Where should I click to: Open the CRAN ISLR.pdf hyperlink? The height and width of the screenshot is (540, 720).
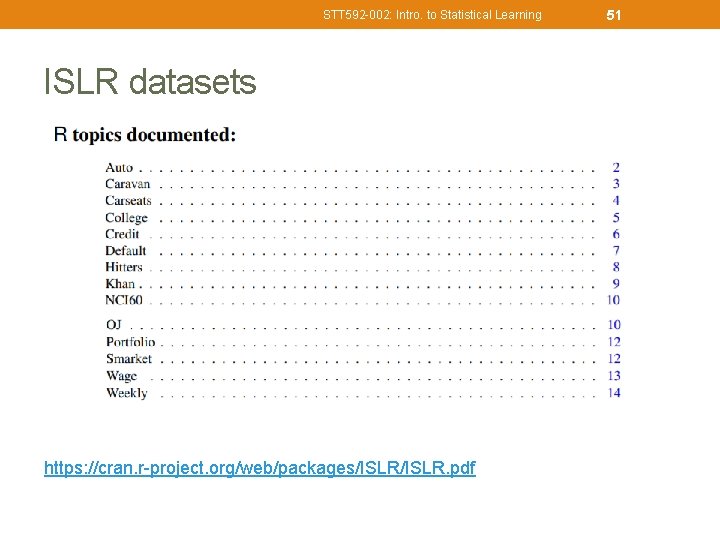[x=260, y=468]
